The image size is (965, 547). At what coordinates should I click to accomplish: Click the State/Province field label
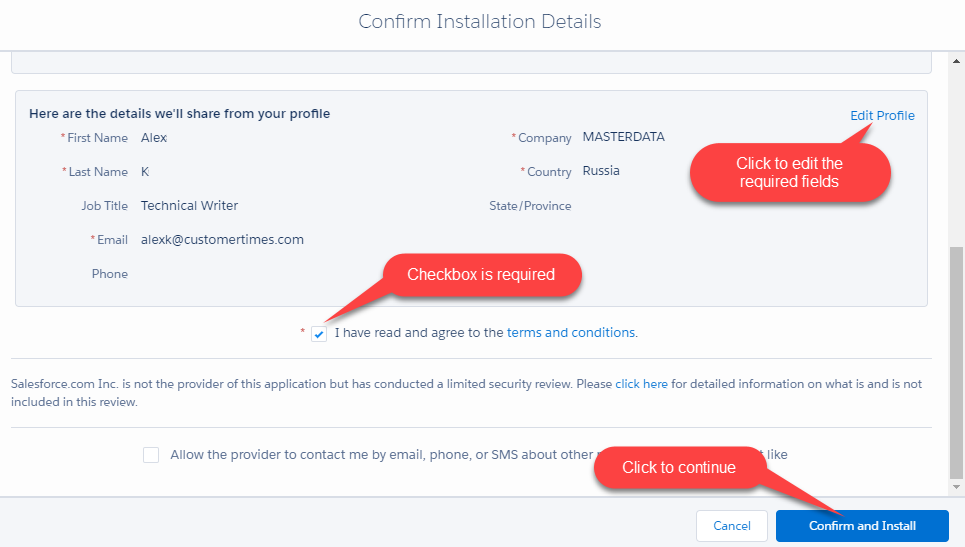pos(530,206)
